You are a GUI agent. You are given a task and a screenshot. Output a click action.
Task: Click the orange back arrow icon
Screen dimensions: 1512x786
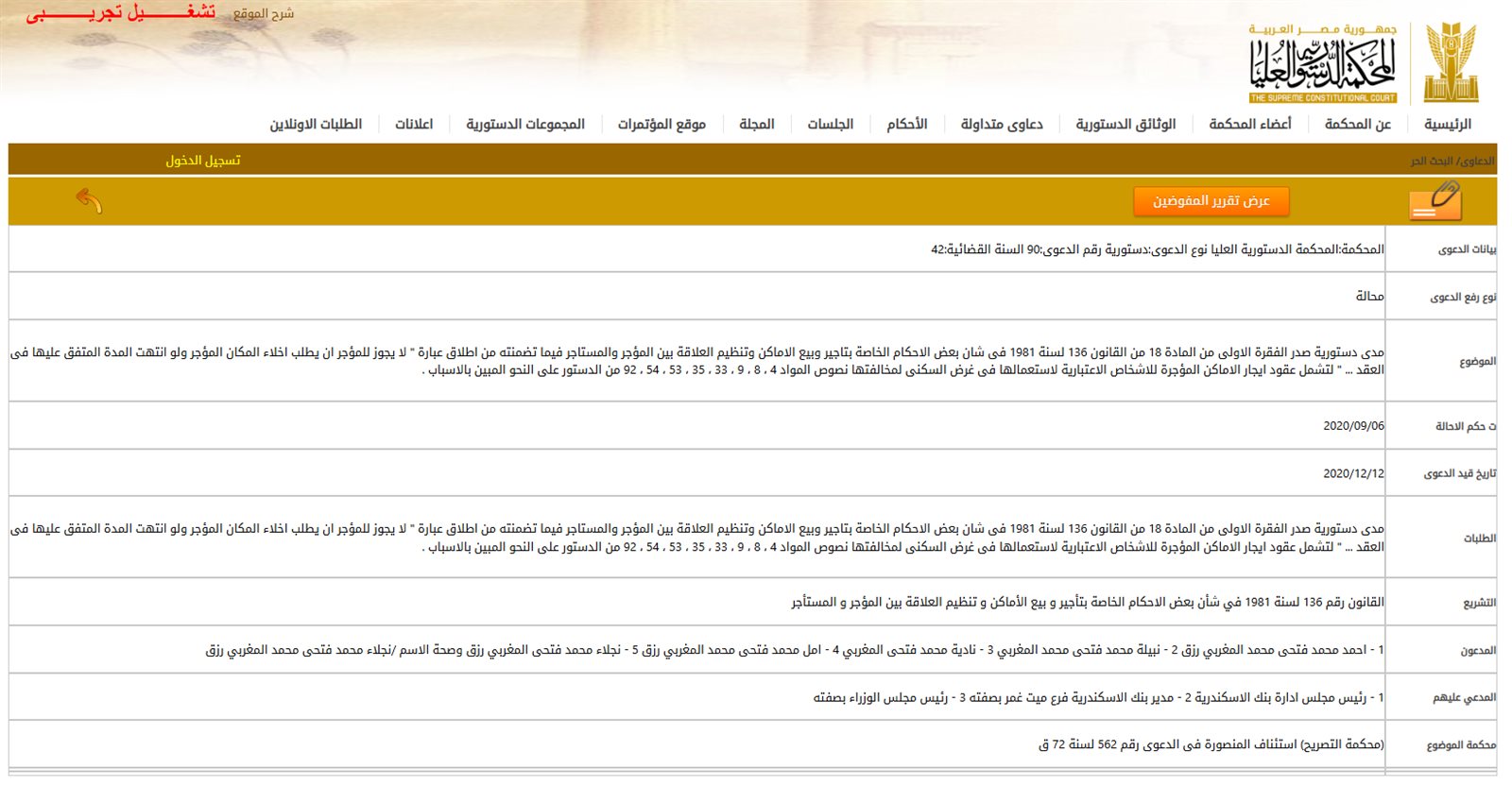[x=89, y=200]
